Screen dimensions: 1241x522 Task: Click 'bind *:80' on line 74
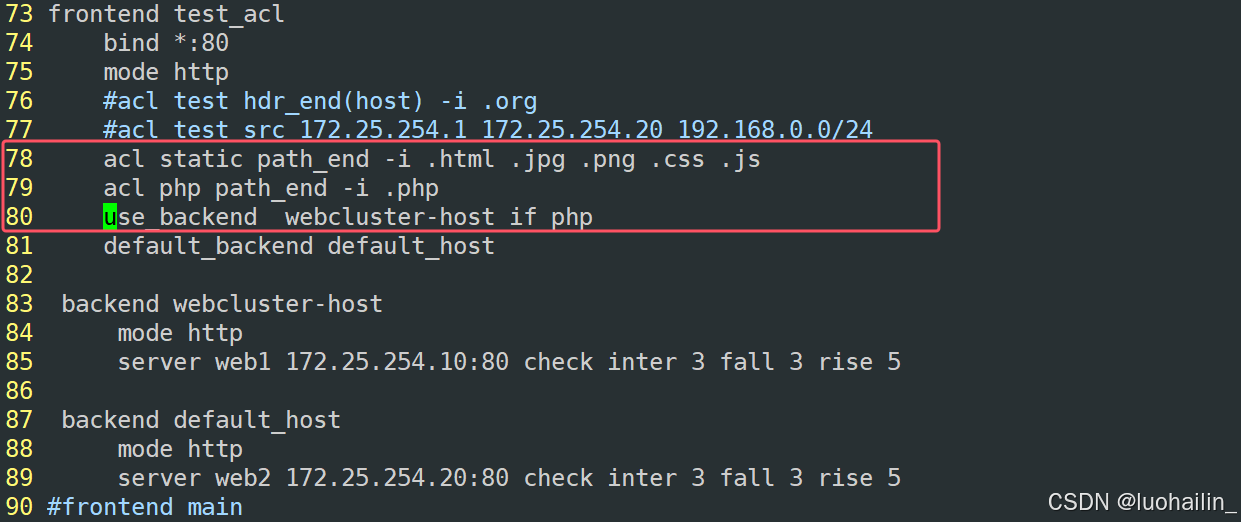tap(166, 43)
